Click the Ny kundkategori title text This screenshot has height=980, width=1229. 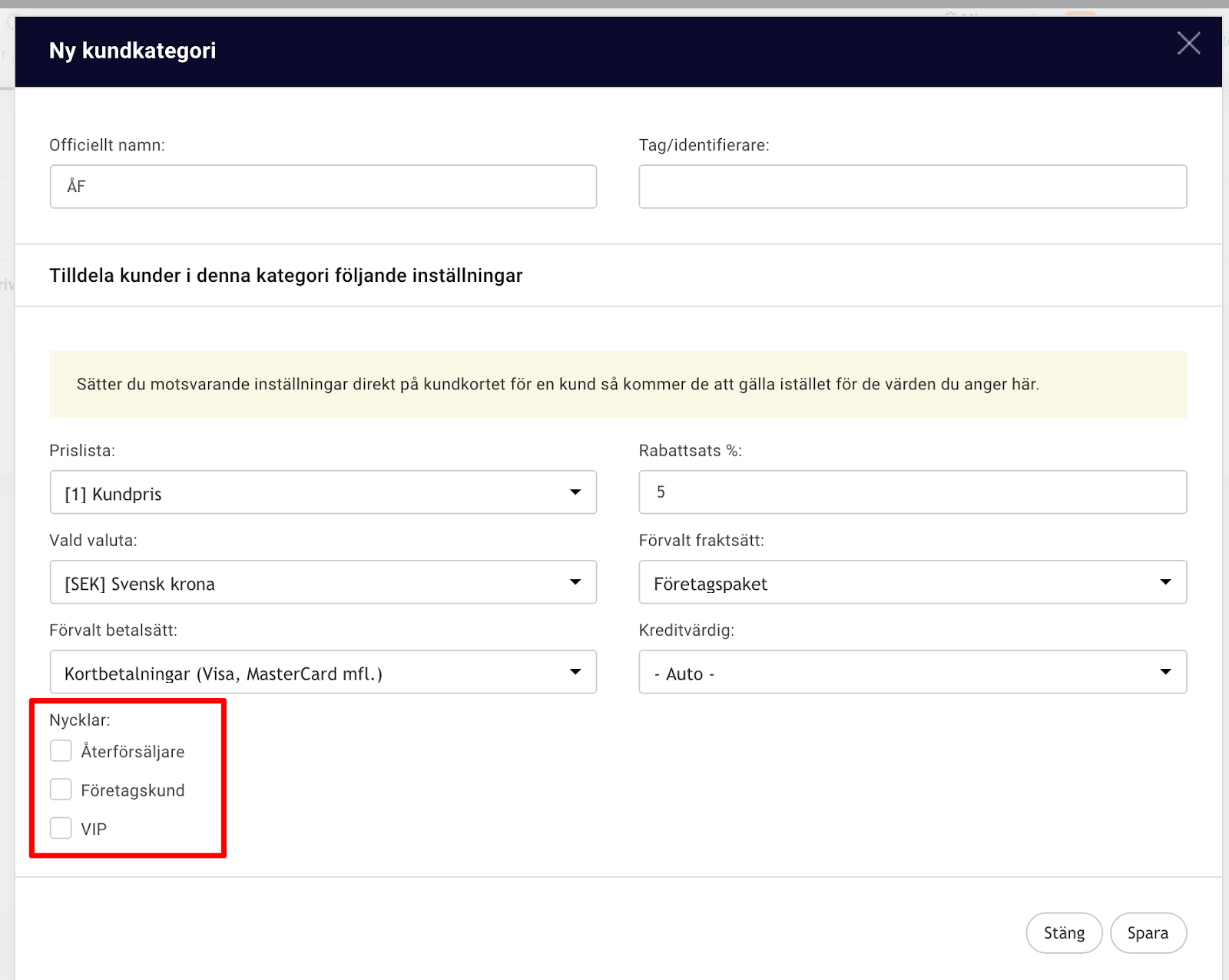(x=133, y=51)
